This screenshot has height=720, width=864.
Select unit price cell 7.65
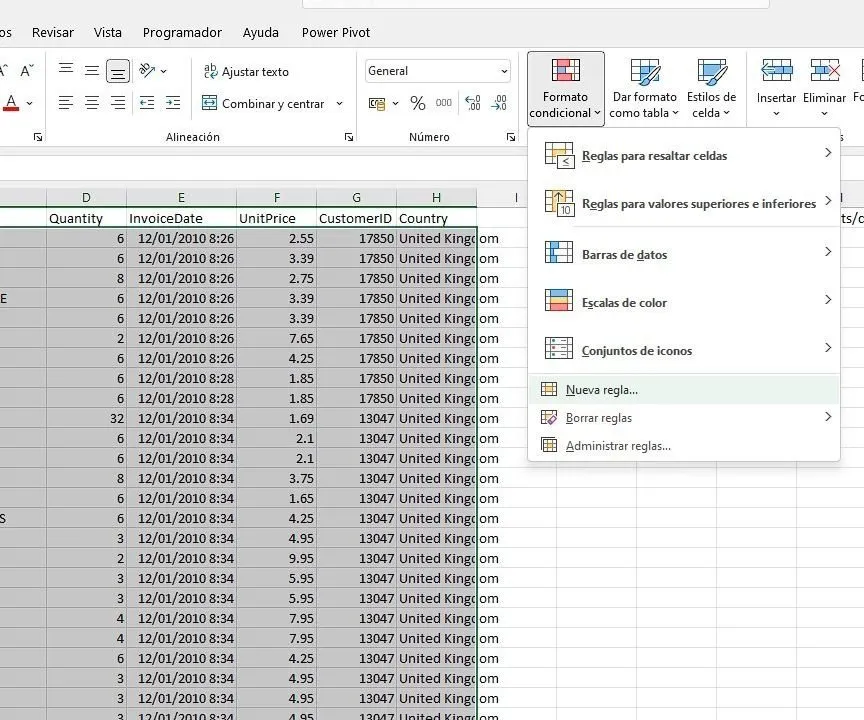(277, 338)
